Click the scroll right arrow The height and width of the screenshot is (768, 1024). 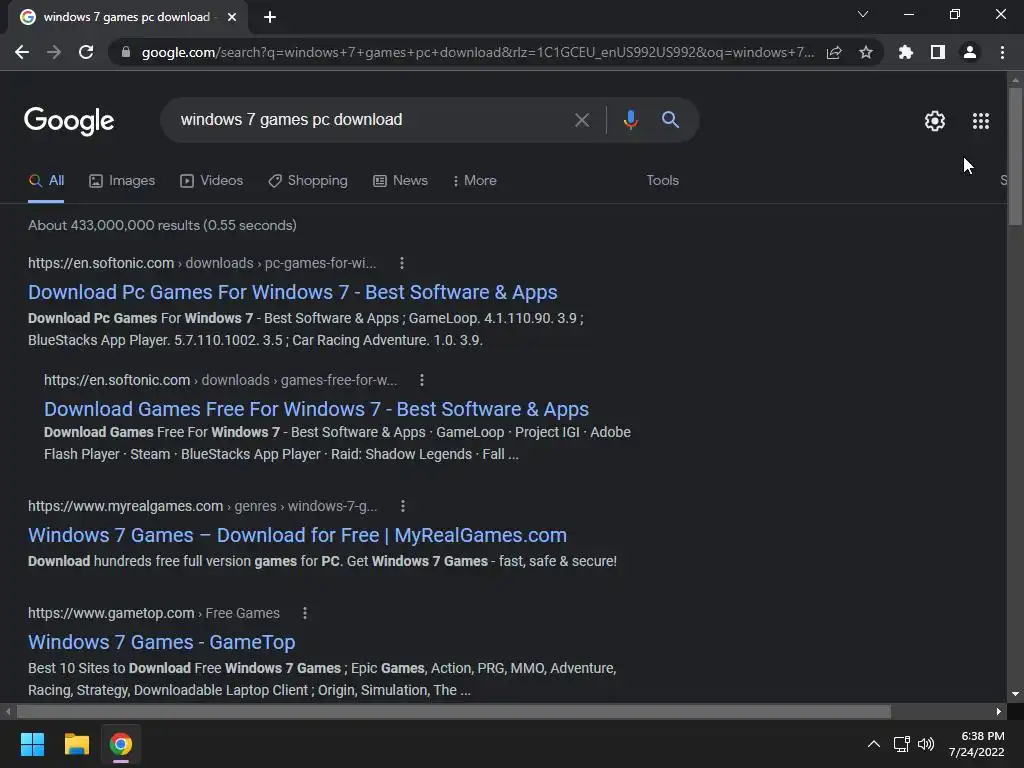[x=999, y=711]
